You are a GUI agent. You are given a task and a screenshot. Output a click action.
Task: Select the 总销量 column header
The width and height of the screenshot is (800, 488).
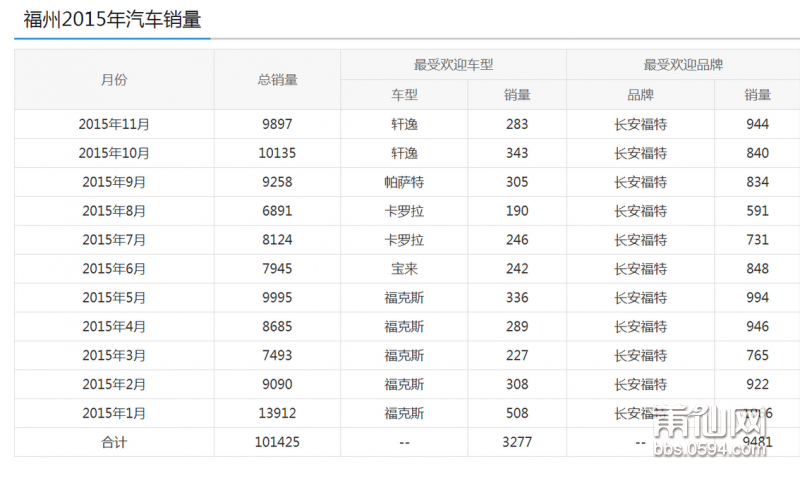coord(277,80)
